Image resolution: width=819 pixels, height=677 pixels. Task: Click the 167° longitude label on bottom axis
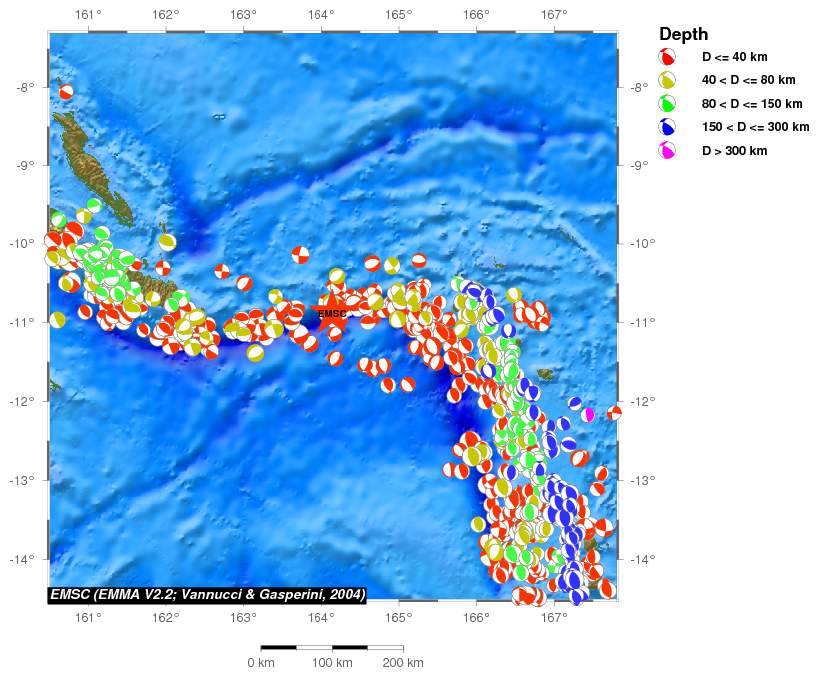553,617
